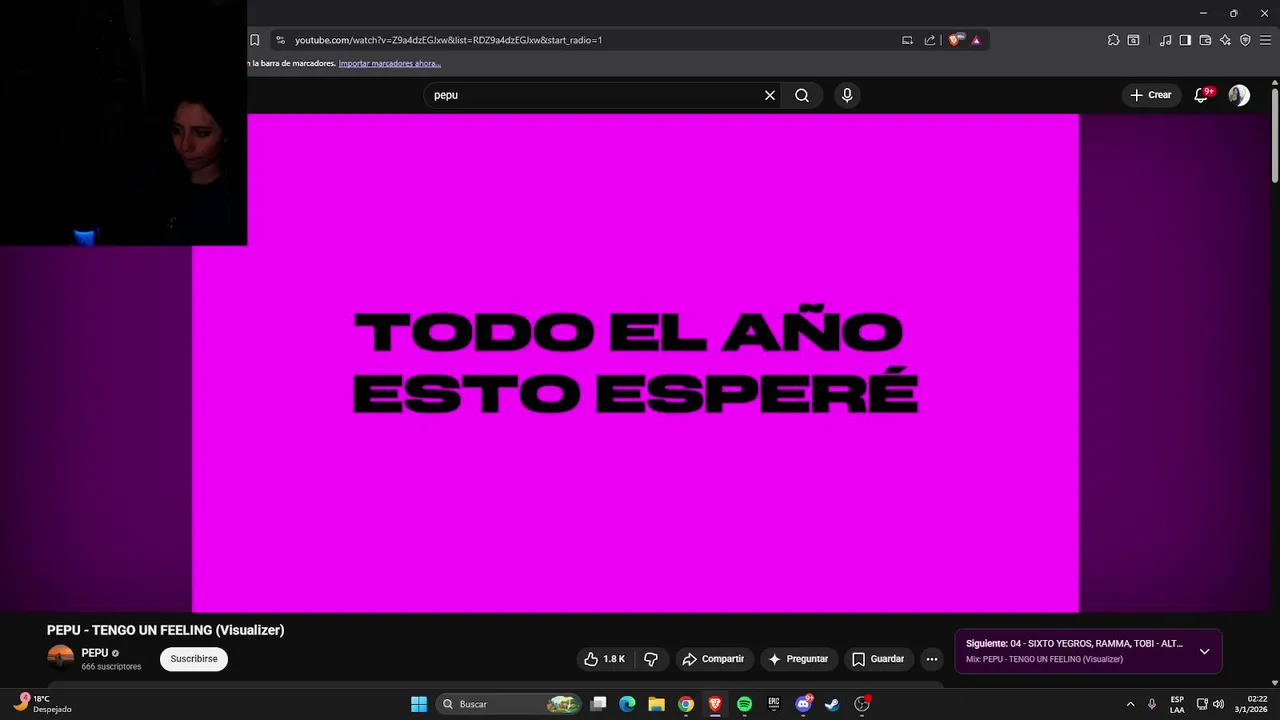1280x720 pixels.
Task: Toggle the browser sidebar panel
Action: pos(1185,40)
